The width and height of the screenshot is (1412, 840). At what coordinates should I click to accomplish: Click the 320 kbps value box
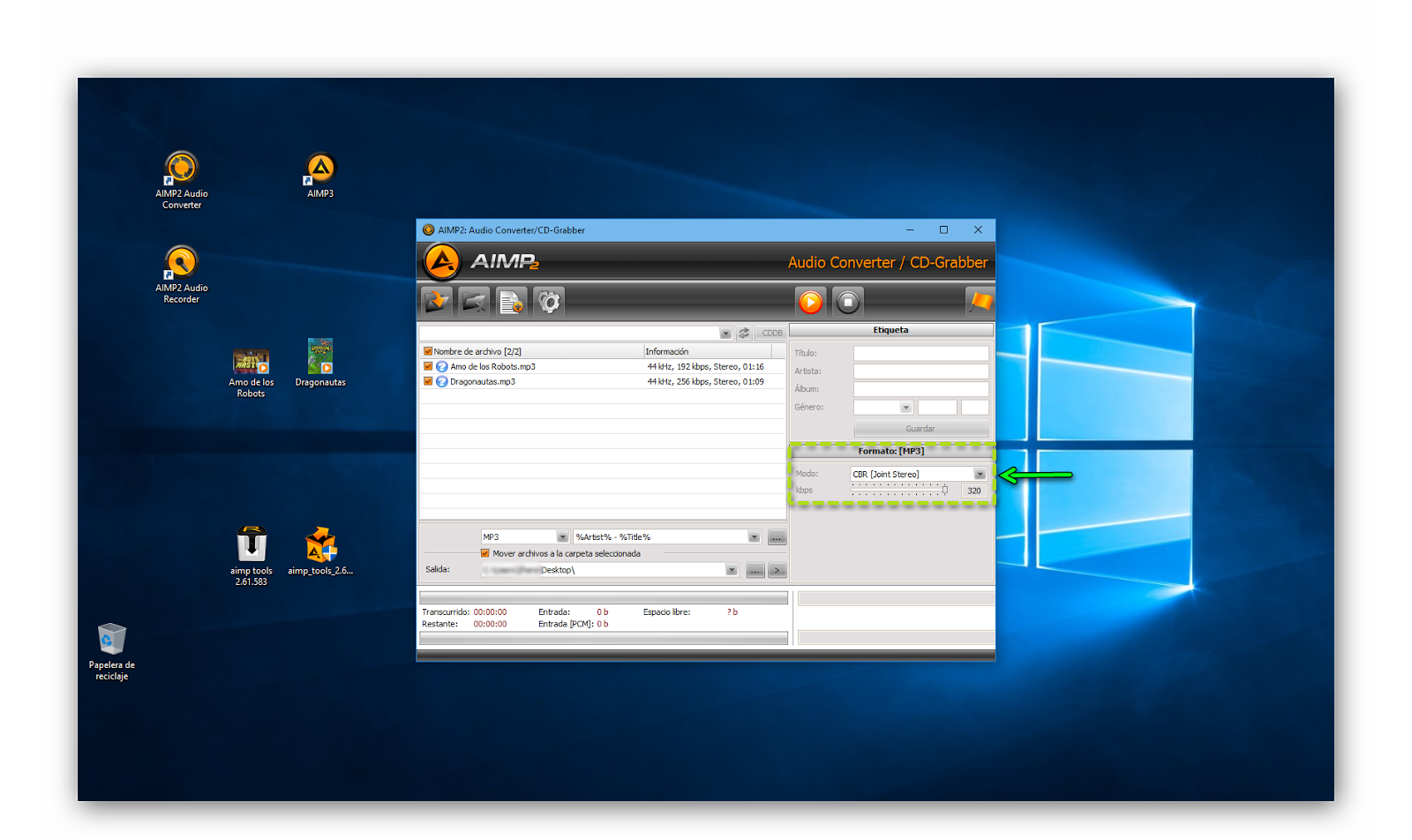click(x=973, y=491)
